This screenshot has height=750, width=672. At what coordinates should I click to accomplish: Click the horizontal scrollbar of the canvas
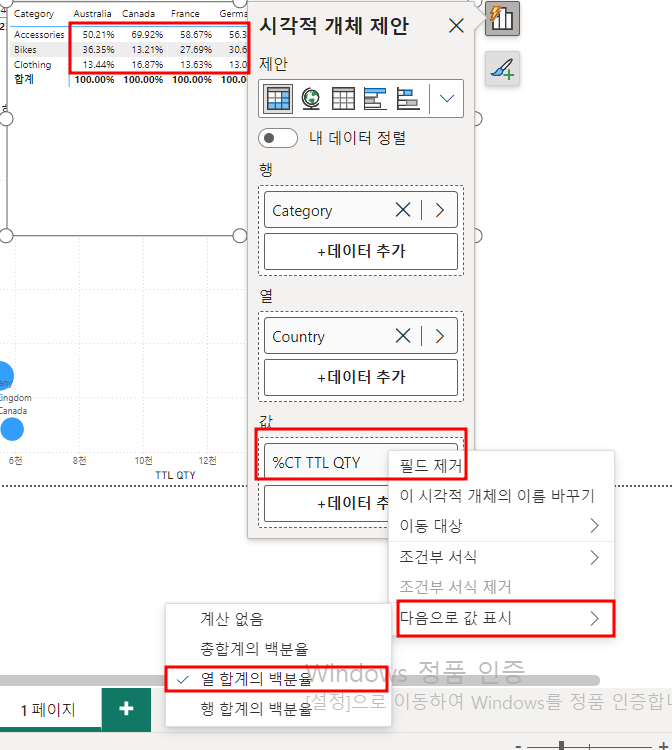pyautogui.click(x=299, y=680)
